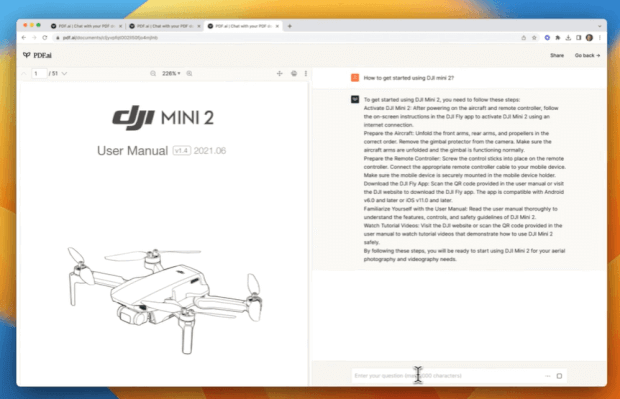Expand the tab search chevron
This screenshot has height=399, width=620.
tap(600, 26)
